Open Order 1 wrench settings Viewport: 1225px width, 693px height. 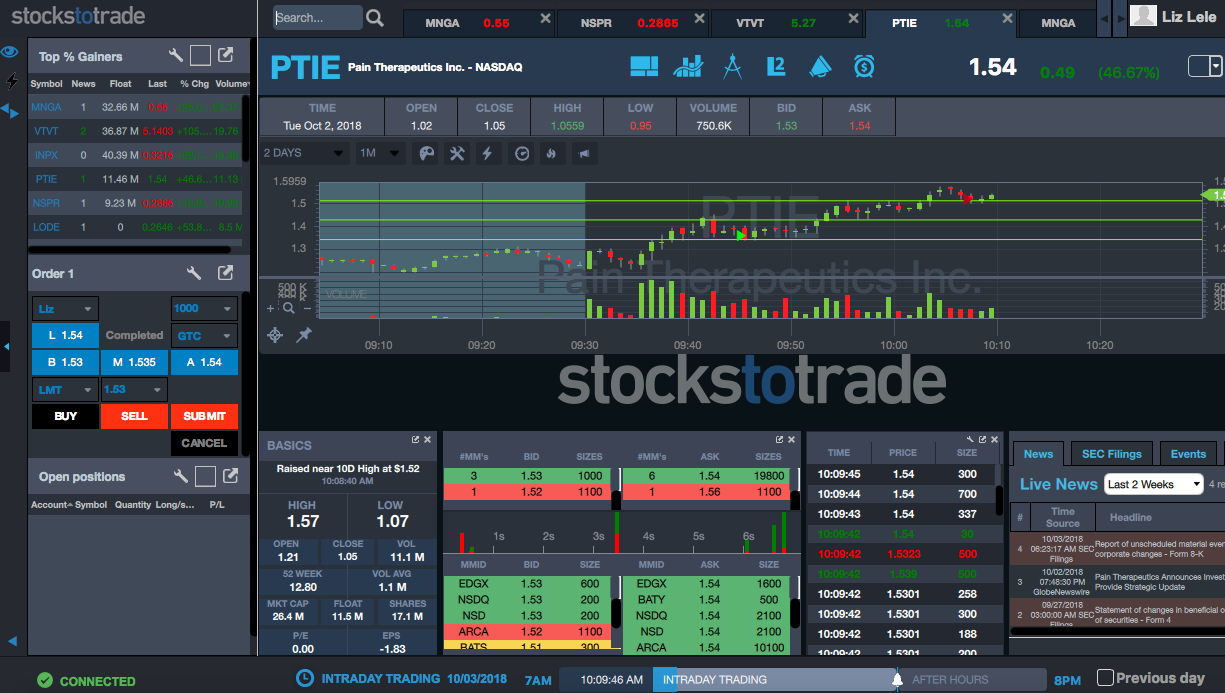(195, 273)
